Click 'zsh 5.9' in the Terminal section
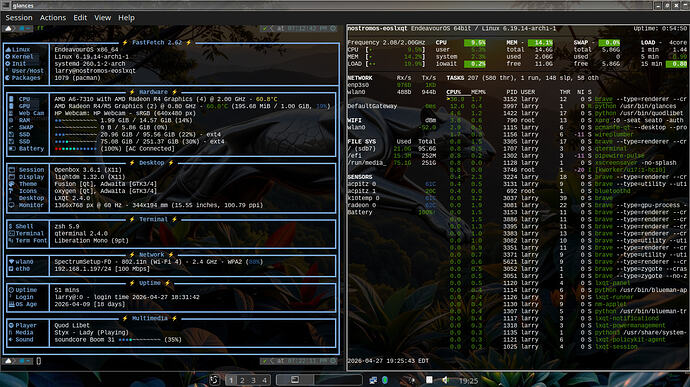 (67, 226)
